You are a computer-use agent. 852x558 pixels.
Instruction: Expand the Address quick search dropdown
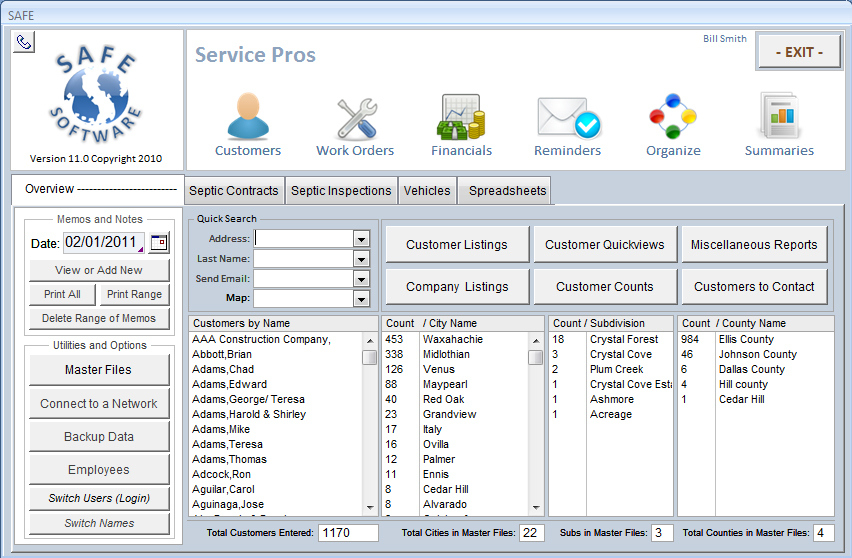(361, 239)
